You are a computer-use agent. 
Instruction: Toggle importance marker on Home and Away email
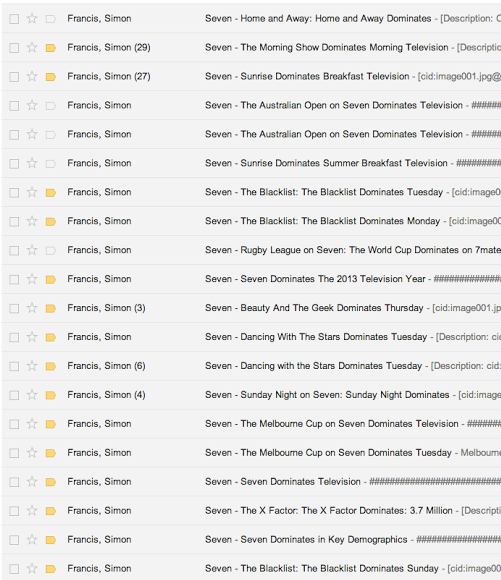tap(50, 18)
